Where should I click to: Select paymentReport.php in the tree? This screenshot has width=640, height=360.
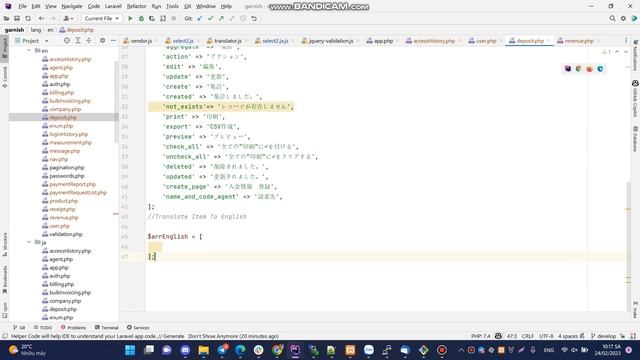(72, 184)
